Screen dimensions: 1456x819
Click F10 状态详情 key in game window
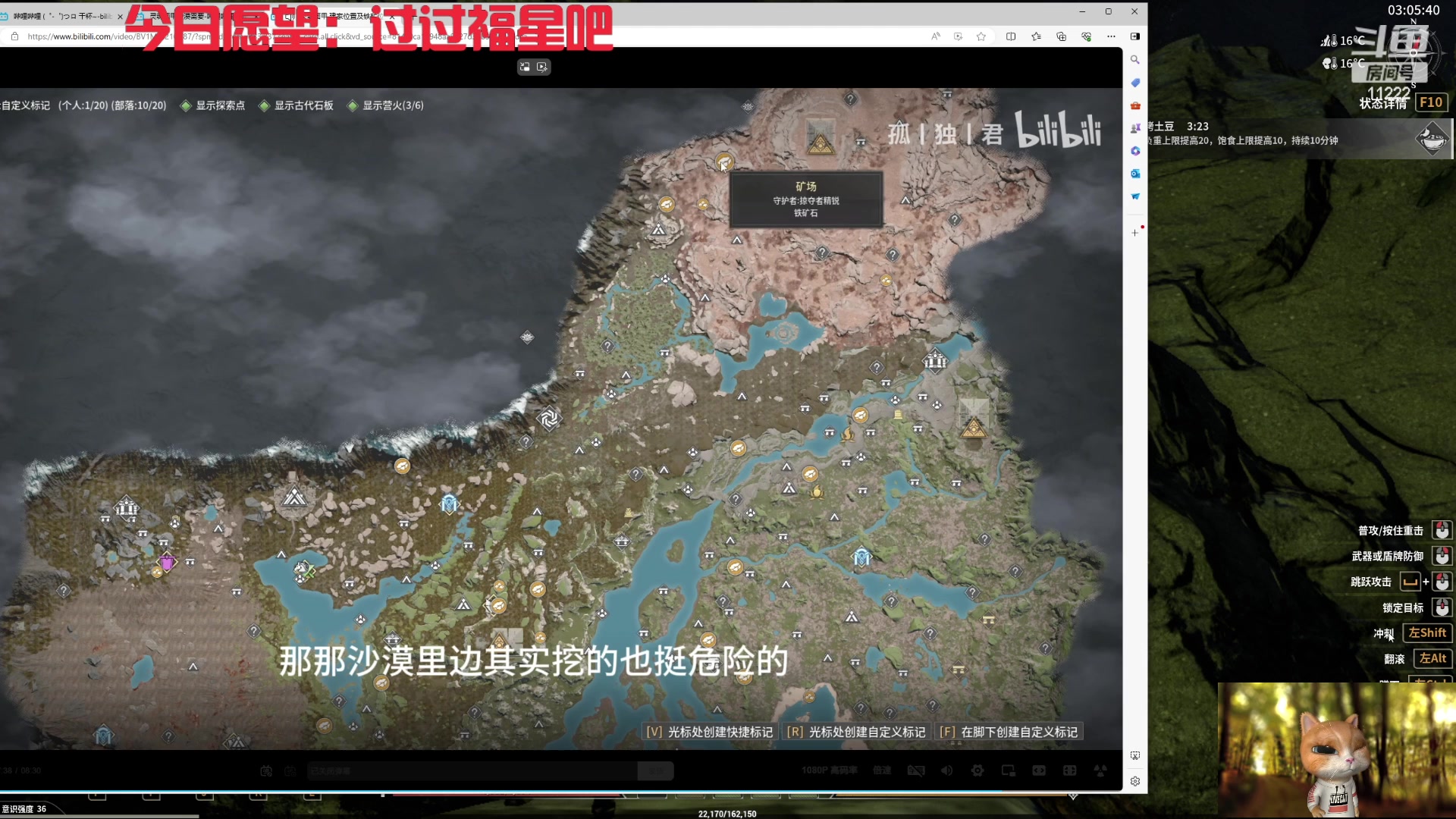click(1431, 102)
